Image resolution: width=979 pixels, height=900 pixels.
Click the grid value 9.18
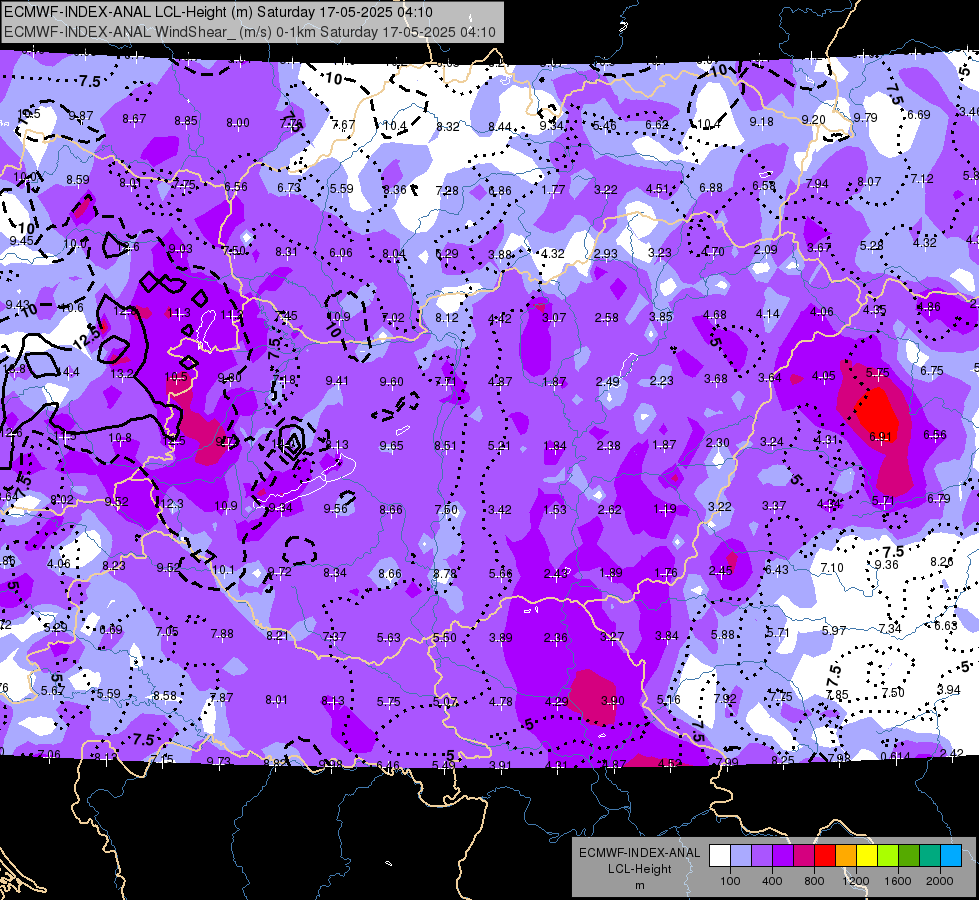pyautogui.click(x=761, y=122)
